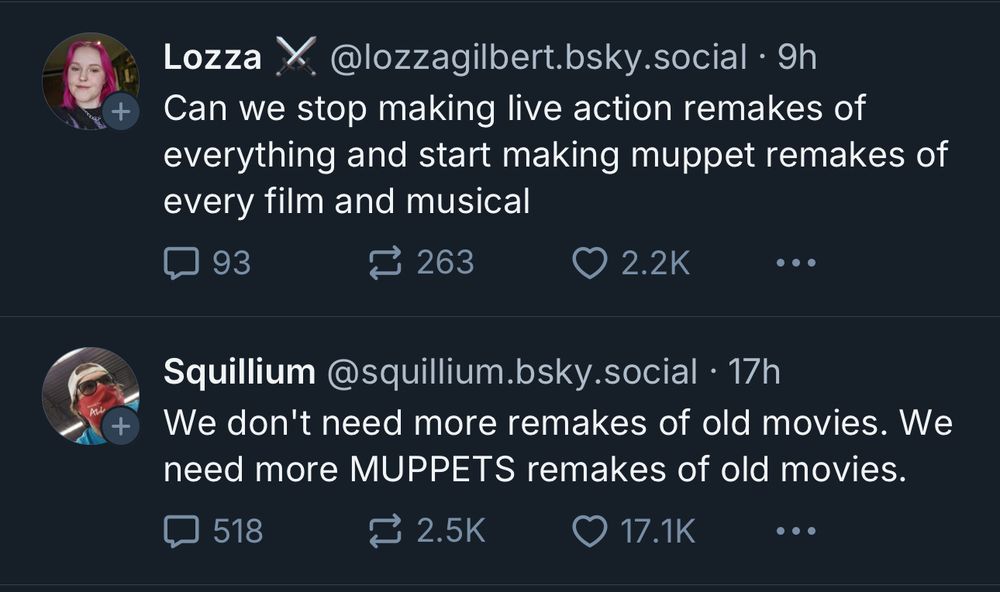The image size is (1000, 592).
Task: Click the Lozza display name
Action: [212, 58]
